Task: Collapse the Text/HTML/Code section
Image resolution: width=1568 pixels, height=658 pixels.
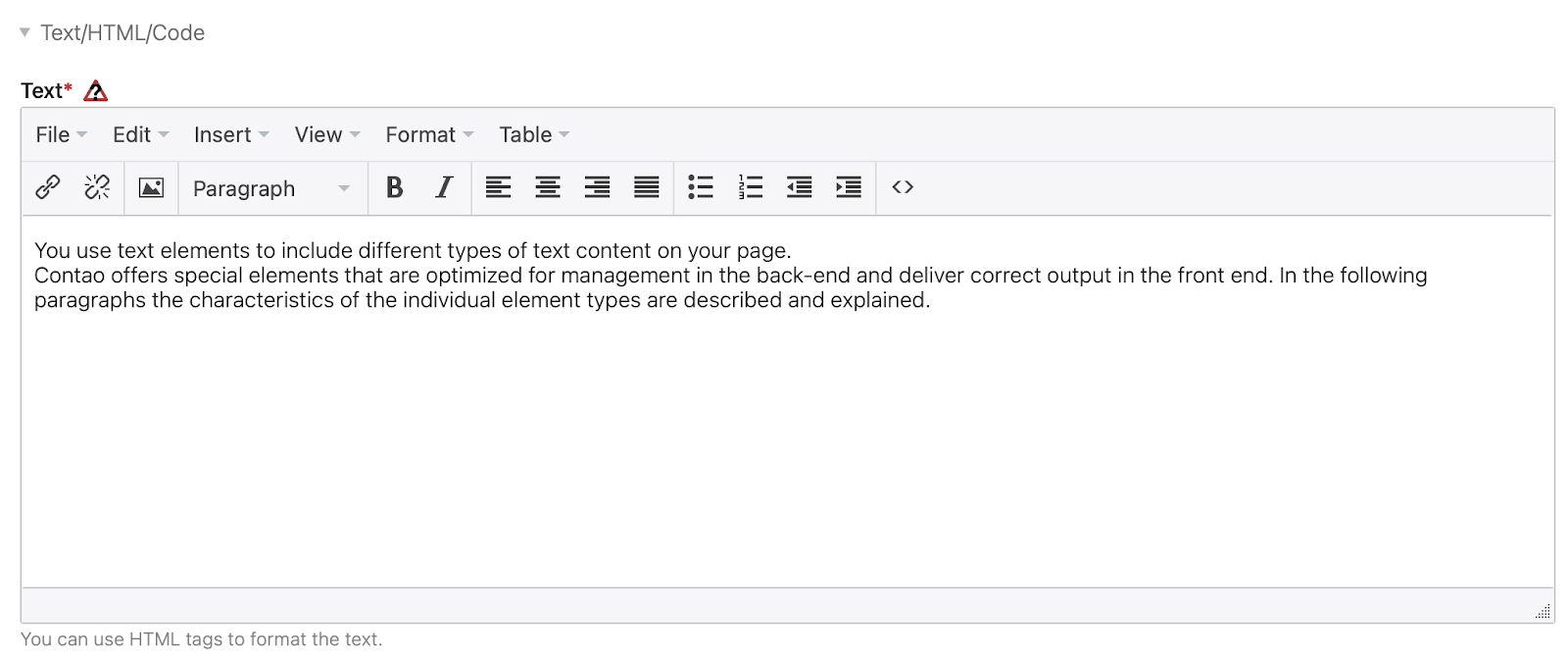Action: pyautogui.click(x=25, y=32)
